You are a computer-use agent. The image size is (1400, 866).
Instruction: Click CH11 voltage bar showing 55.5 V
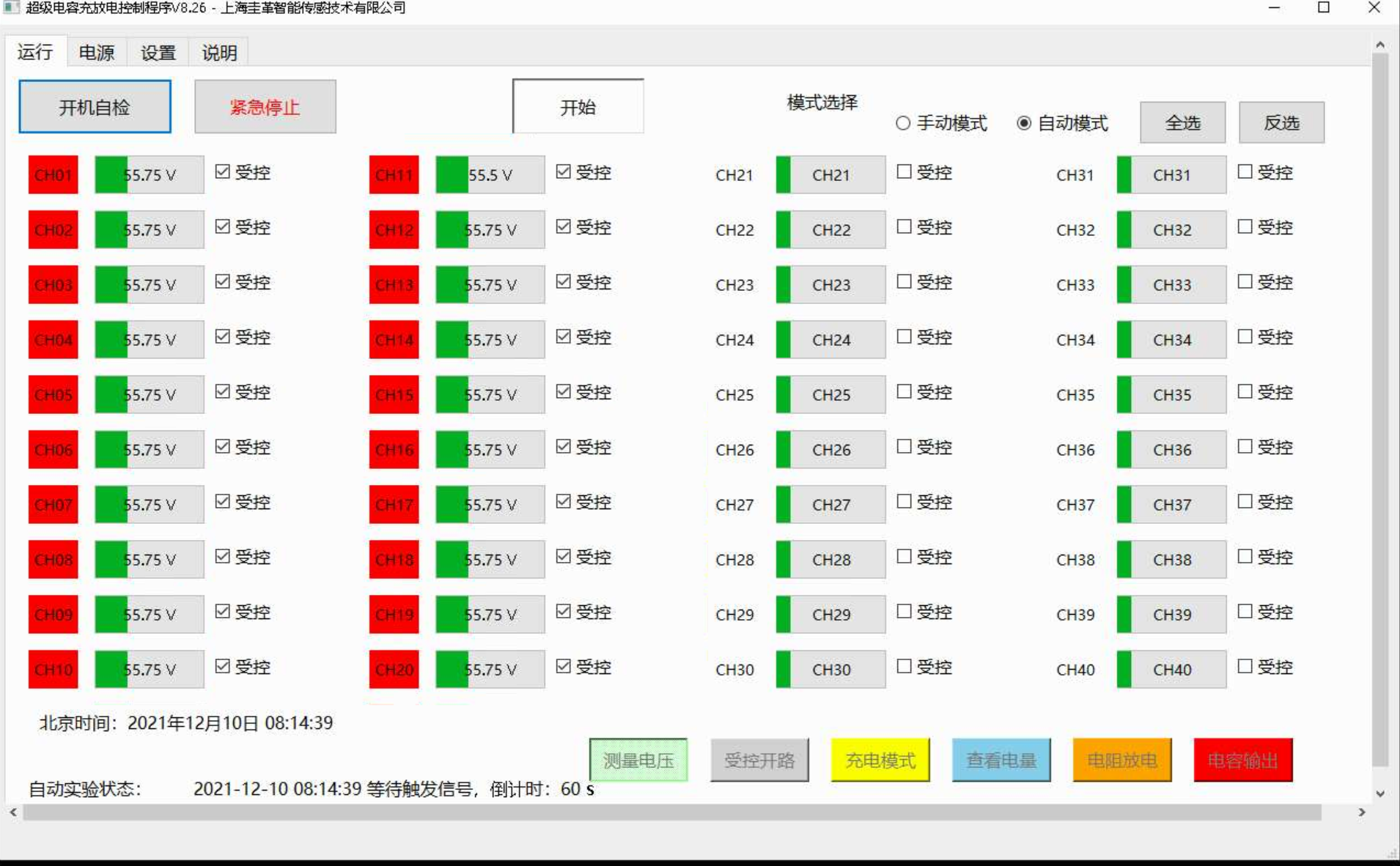490,175
